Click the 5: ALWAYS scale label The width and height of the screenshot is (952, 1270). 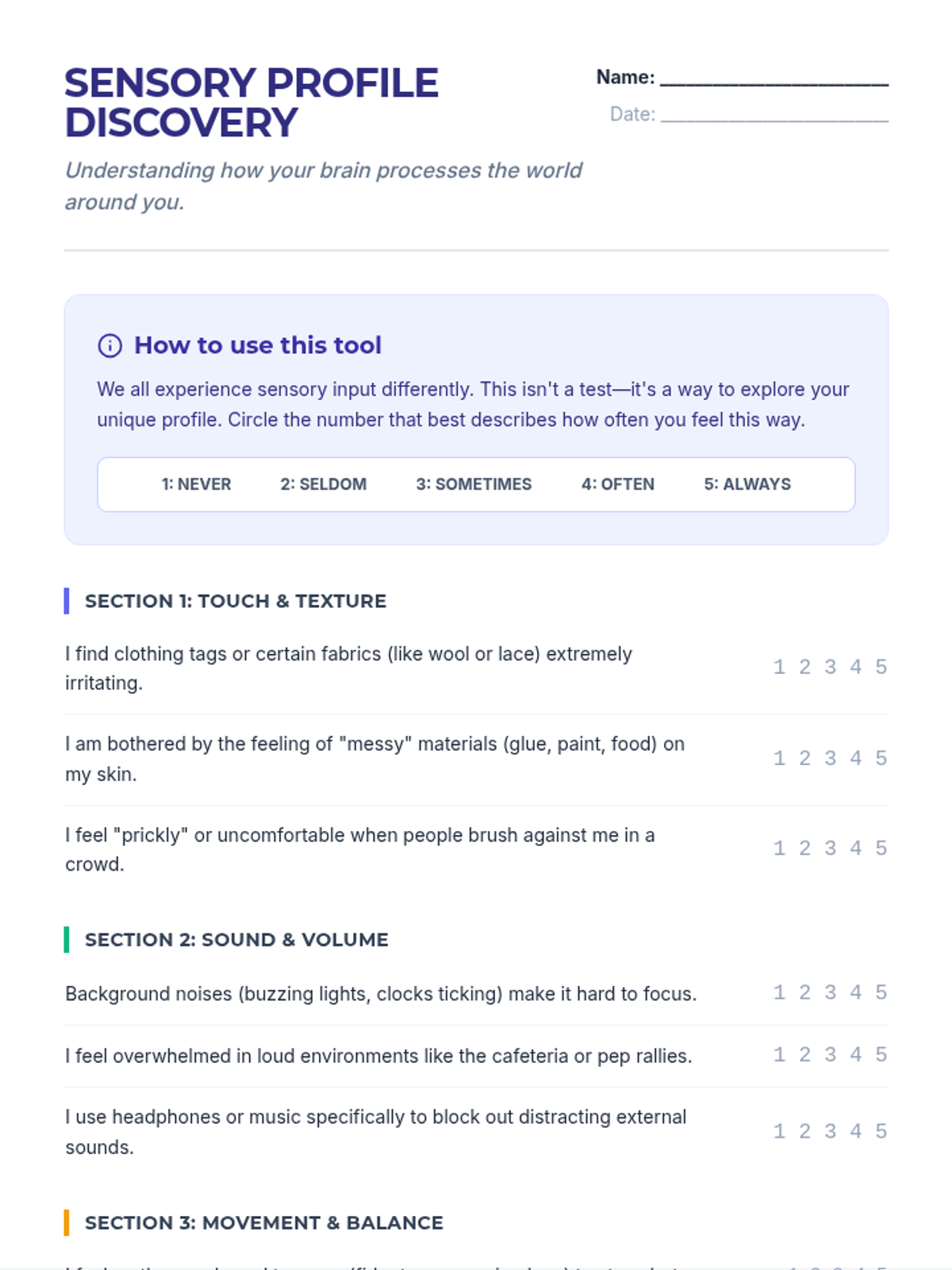coord(747,484)
